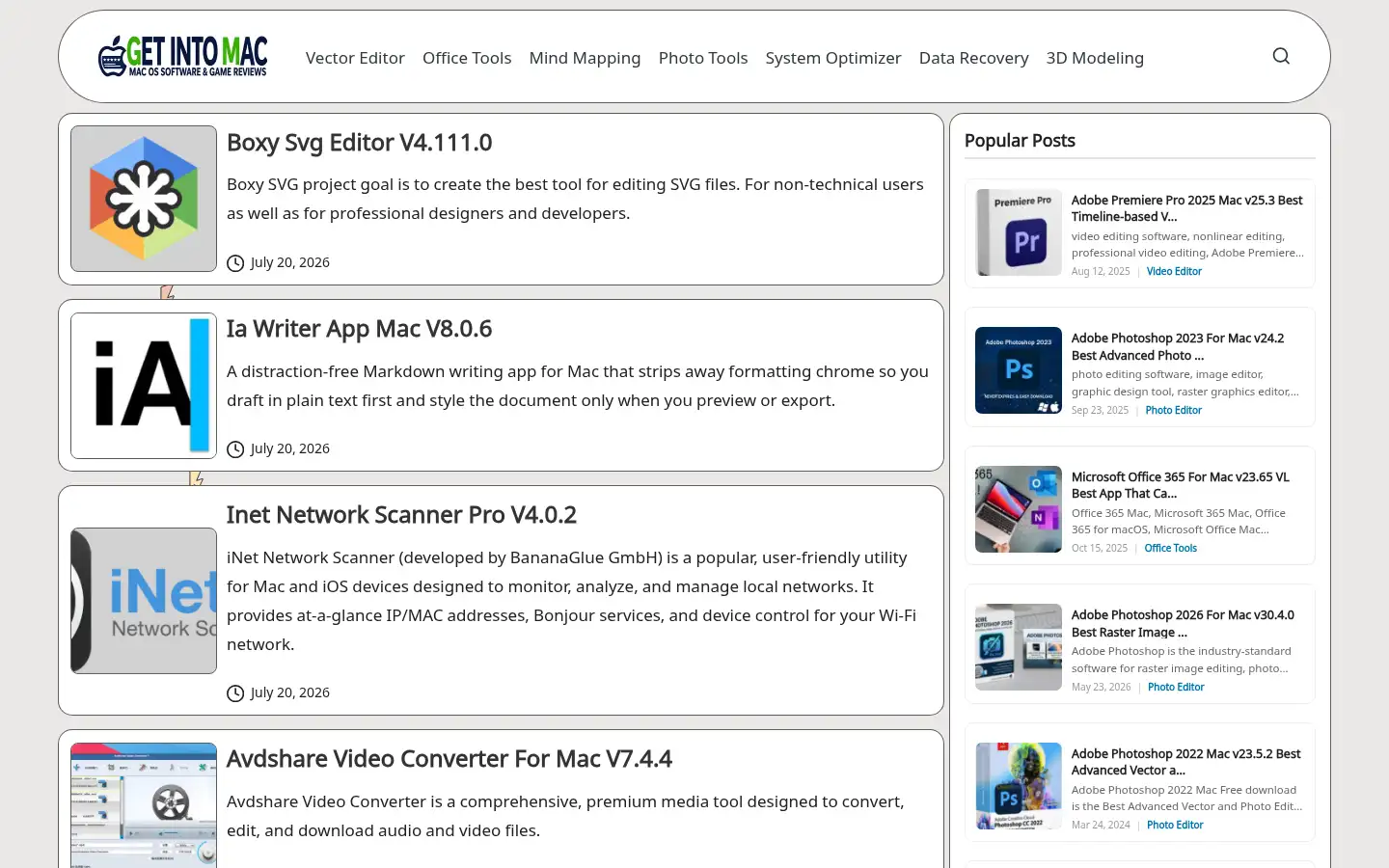Go to Photo Tools category
The image size is (1389, 868).
(703, 58)
